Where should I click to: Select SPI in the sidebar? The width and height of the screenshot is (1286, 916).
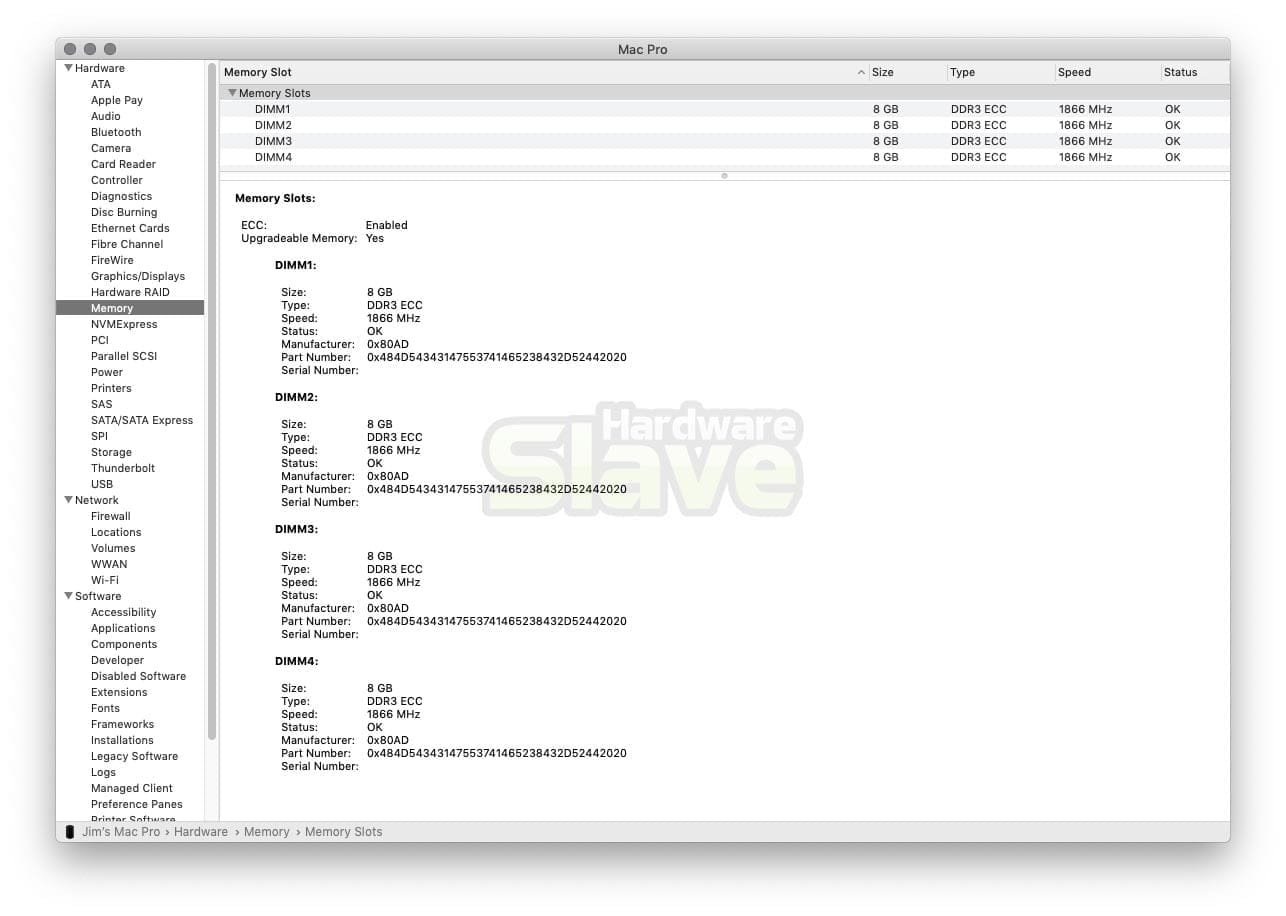click(99, 436)
